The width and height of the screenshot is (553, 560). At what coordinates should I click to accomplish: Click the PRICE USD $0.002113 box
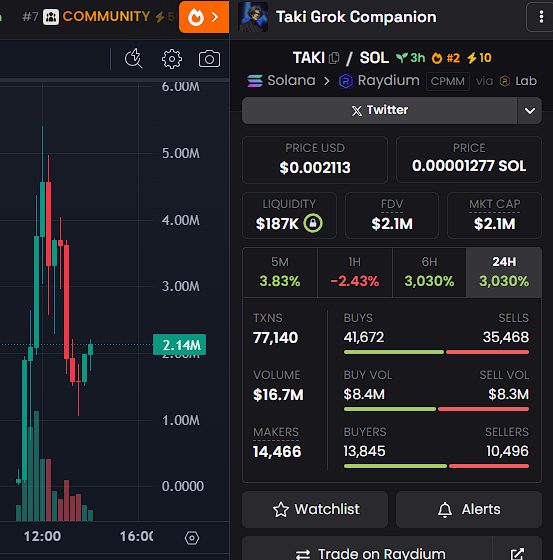tap(315, 160)
